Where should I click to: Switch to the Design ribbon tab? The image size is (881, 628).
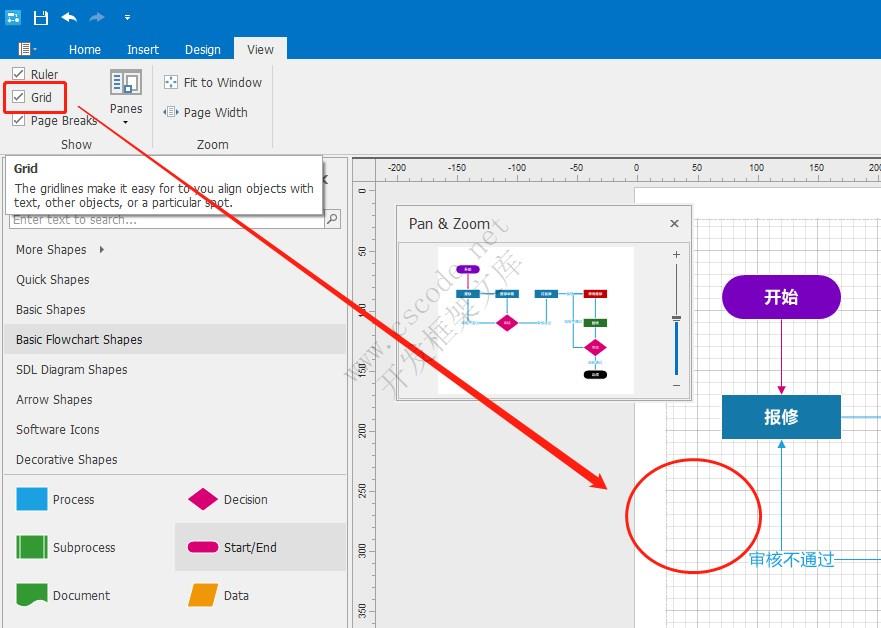203,48
